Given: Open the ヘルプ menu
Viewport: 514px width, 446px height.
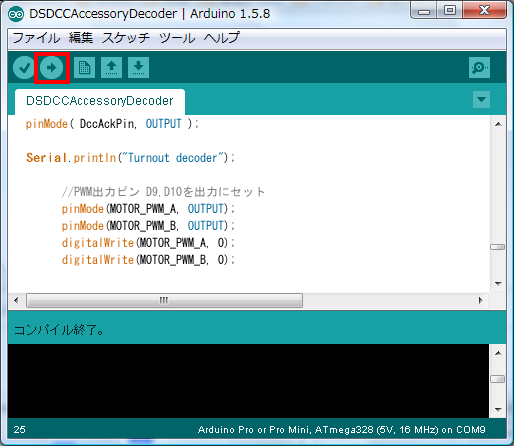Looking at the screenshot, I should [222, 38].
